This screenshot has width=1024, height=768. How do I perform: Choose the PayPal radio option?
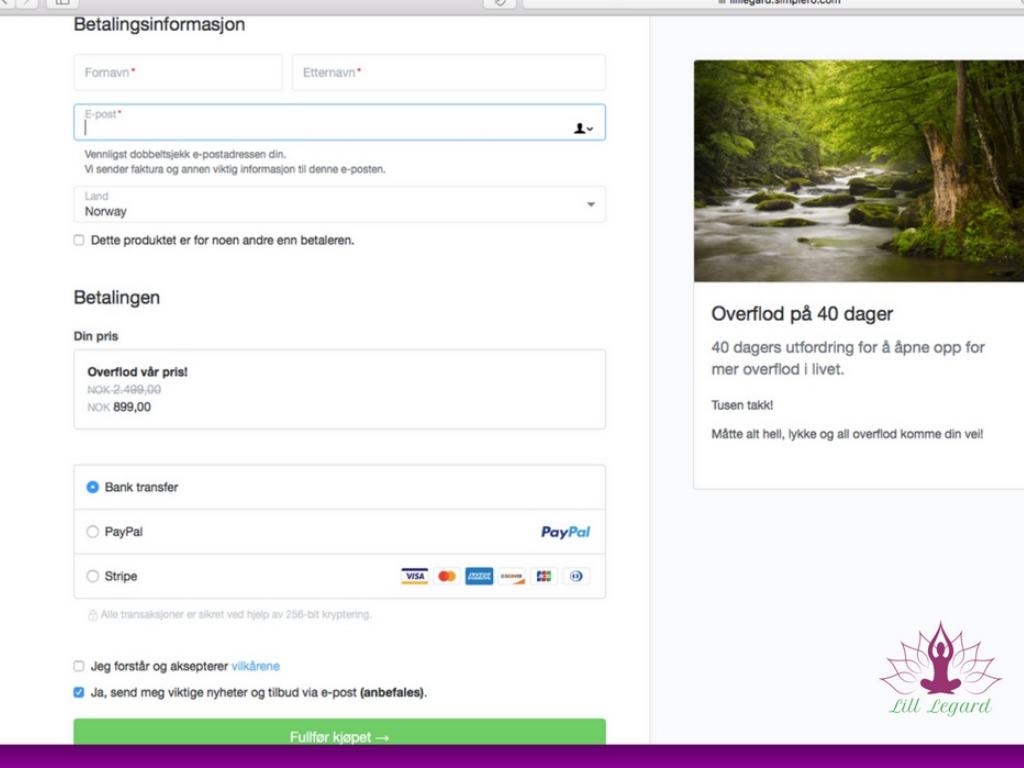93,532
